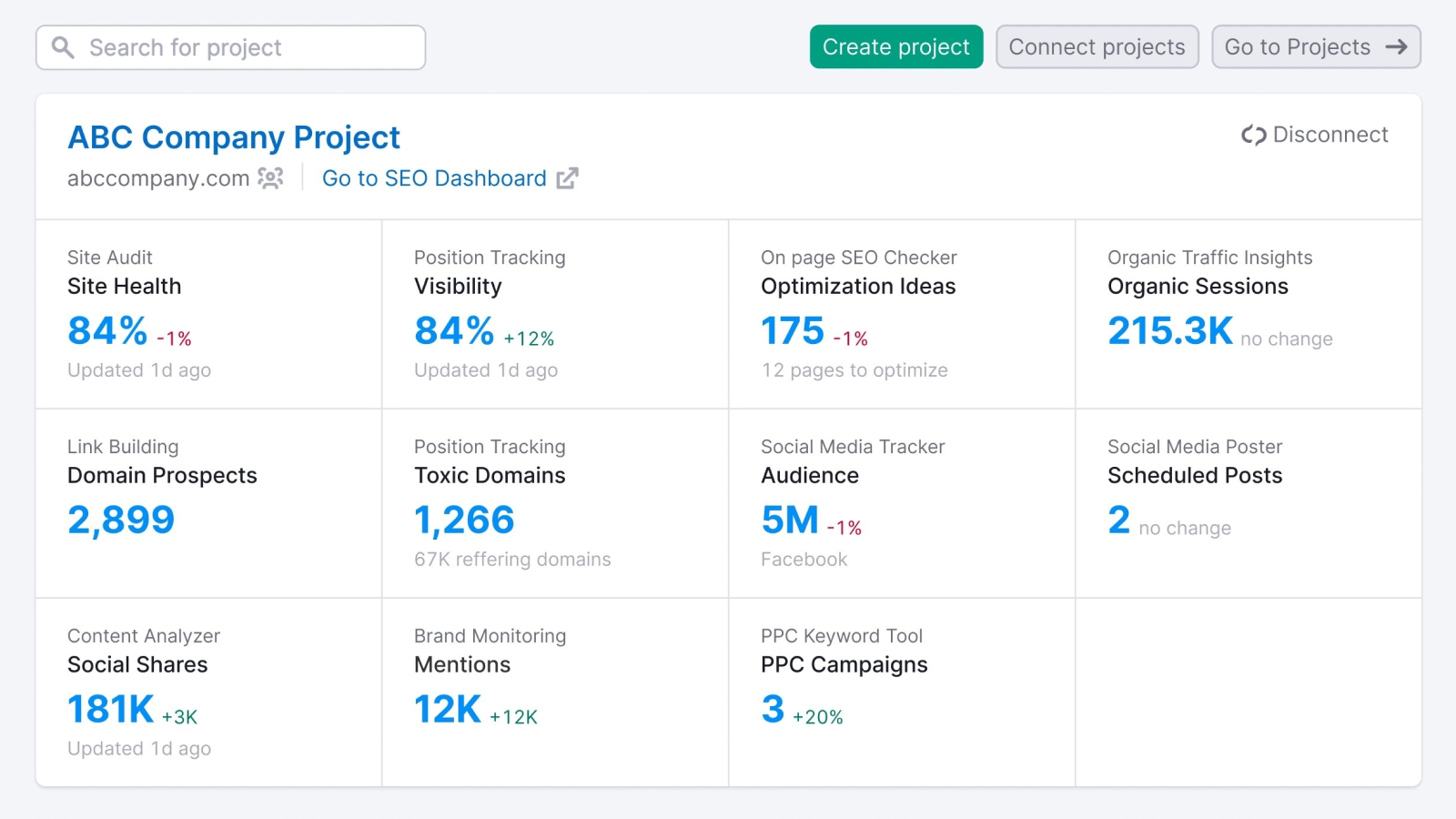
Task: Click the +12K change for Mentions
Action: [x=513, y=717]
